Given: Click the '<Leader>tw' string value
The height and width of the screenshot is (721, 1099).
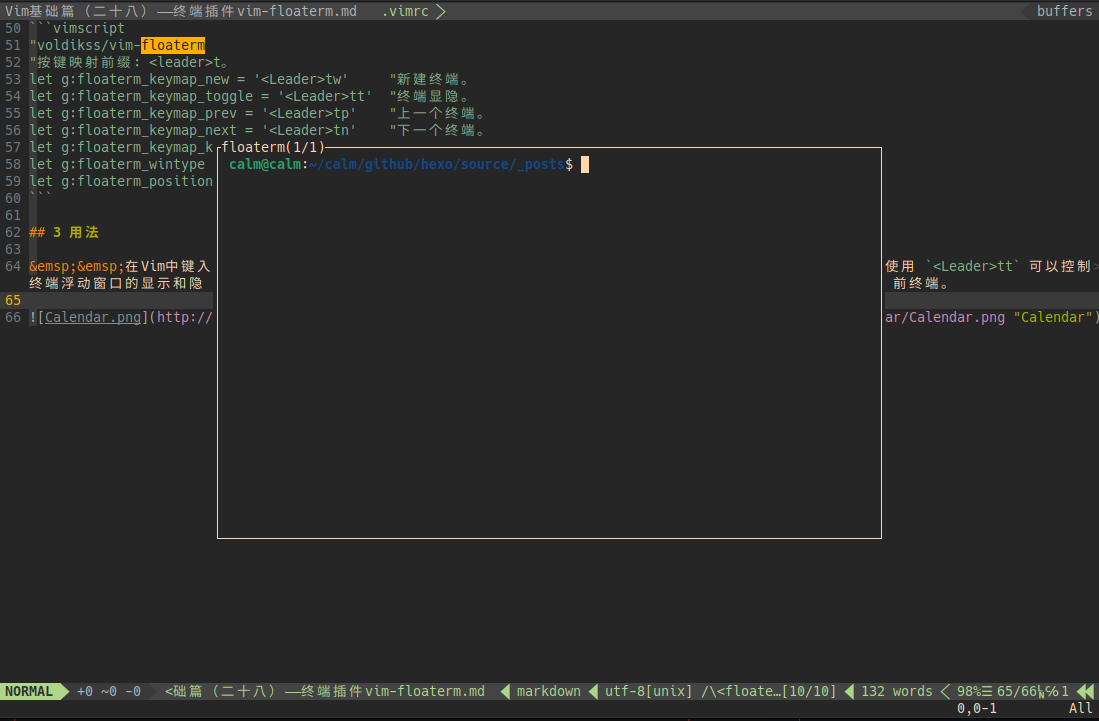Looking at the screenshot, I should point(301,79).
